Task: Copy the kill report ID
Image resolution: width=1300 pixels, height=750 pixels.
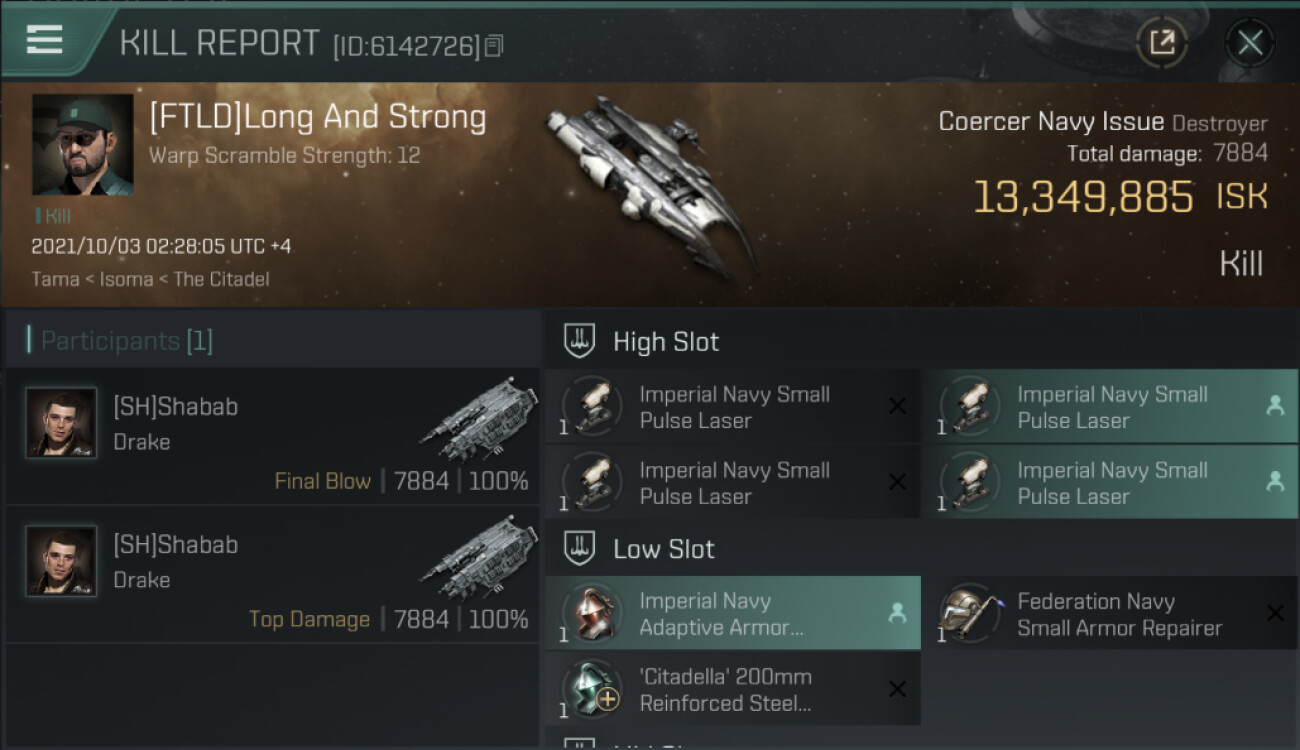Action: (x=494, y=46)
